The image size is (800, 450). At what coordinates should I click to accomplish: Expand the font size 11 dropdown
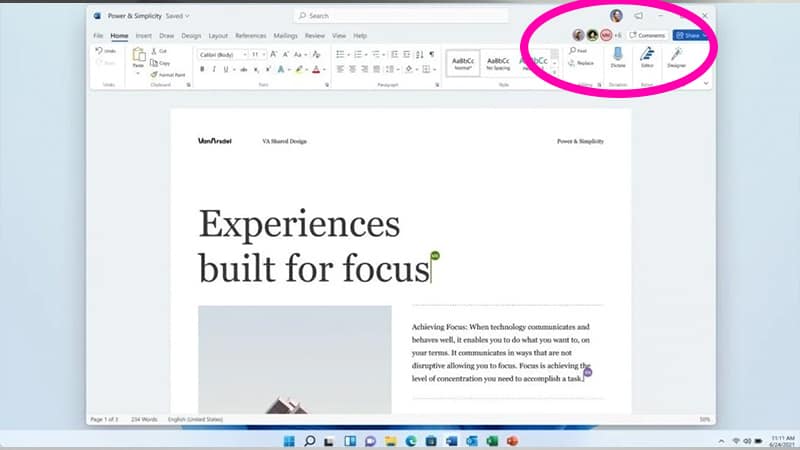(257, 54)
